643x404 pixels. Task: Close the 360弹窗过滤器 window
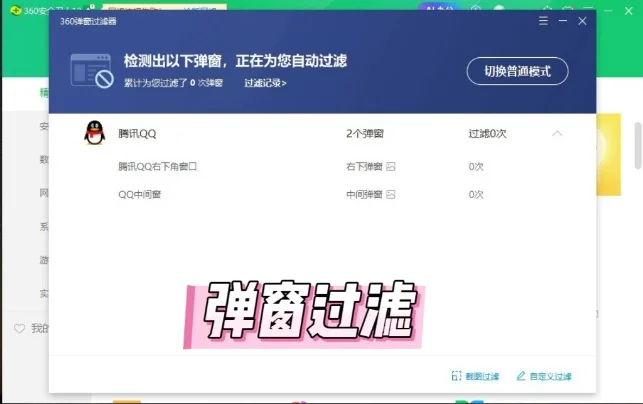click(x=582, y=21)
